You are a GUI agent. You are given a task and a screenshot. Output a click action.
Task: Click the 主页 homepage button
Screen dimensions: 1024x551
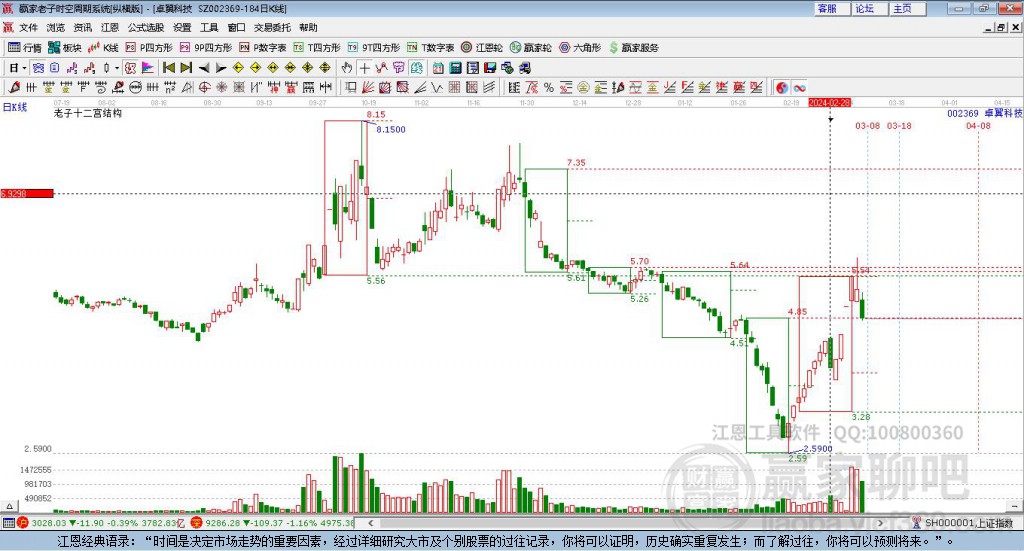pos(907,8)
